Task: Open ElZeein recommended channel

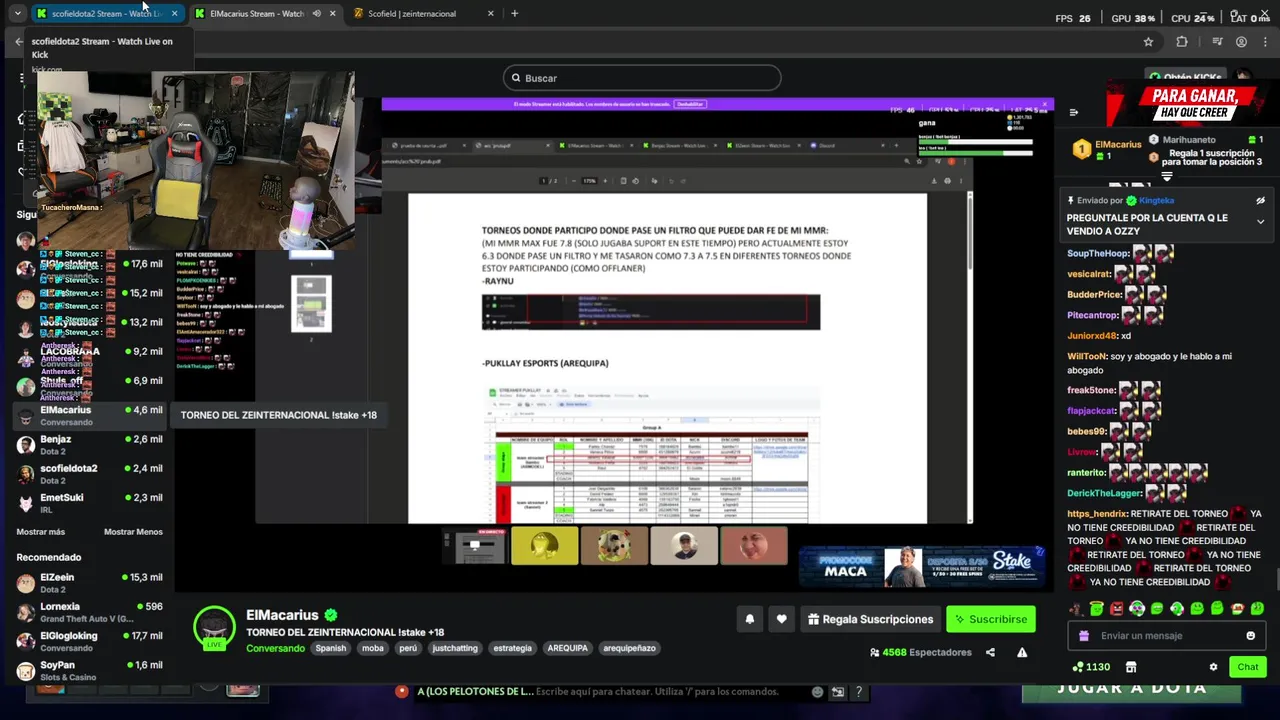Action: pyautogui.click(x=88, y=583)
